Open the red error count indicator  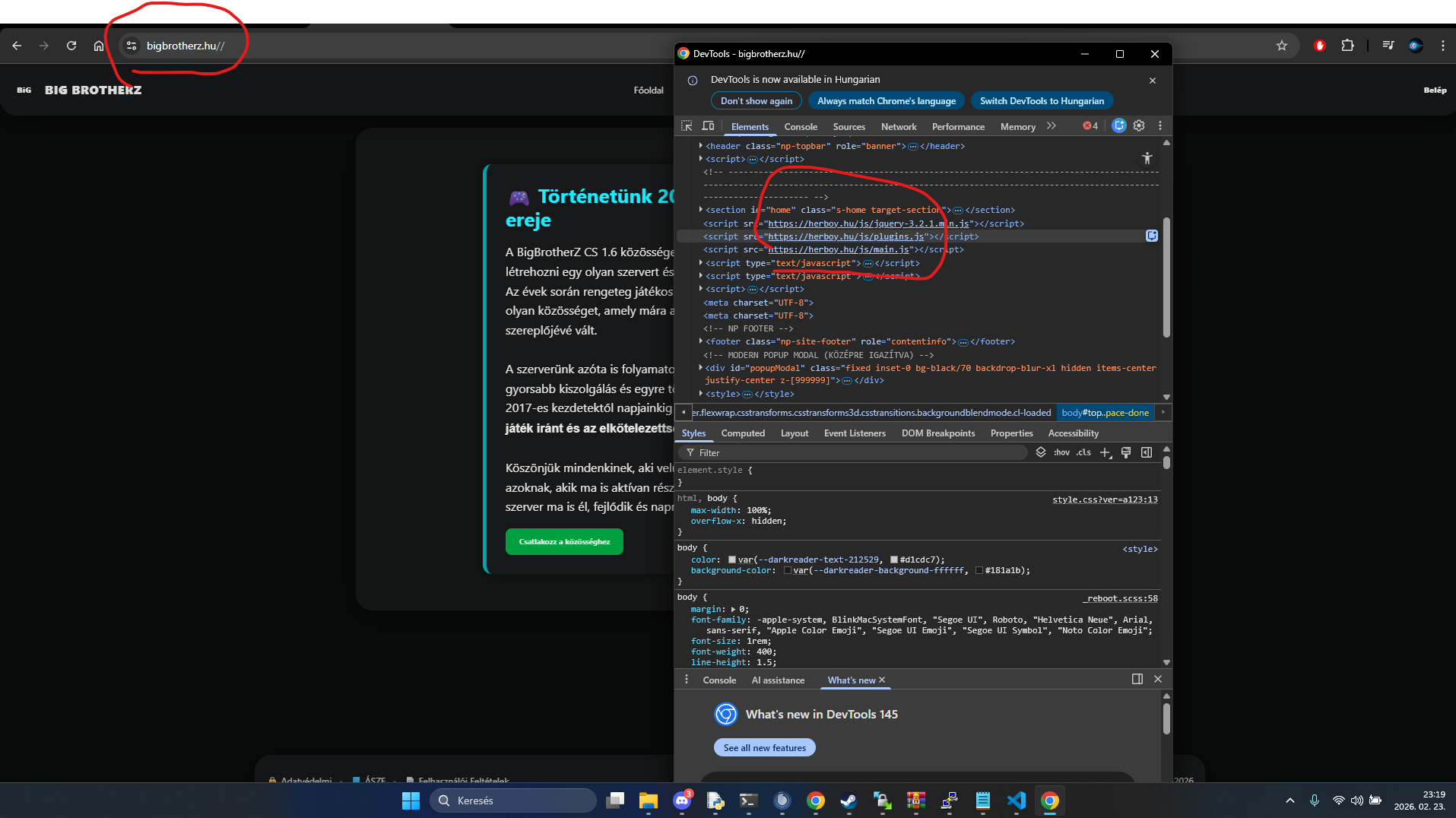[1090, 126]
